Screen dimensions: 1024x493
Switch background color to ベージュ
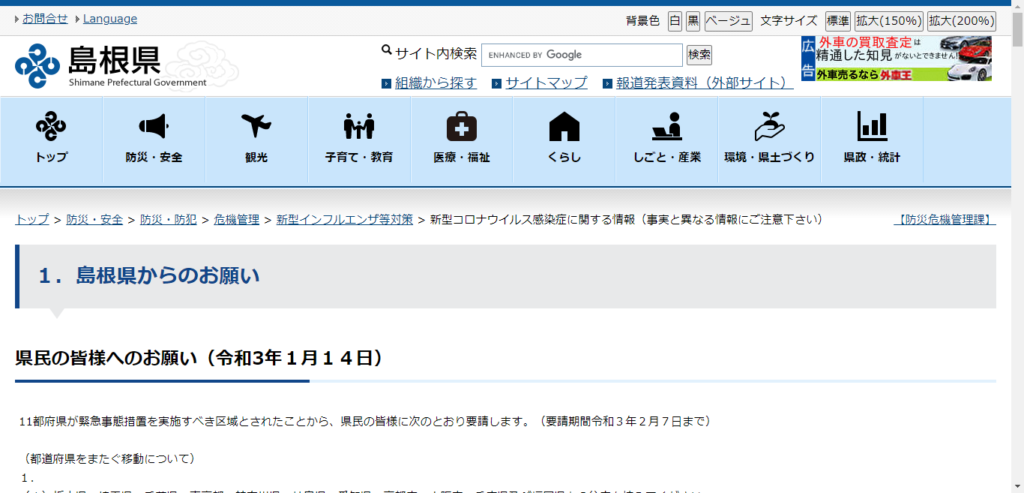pyautogui.click(x=728, y=21)
